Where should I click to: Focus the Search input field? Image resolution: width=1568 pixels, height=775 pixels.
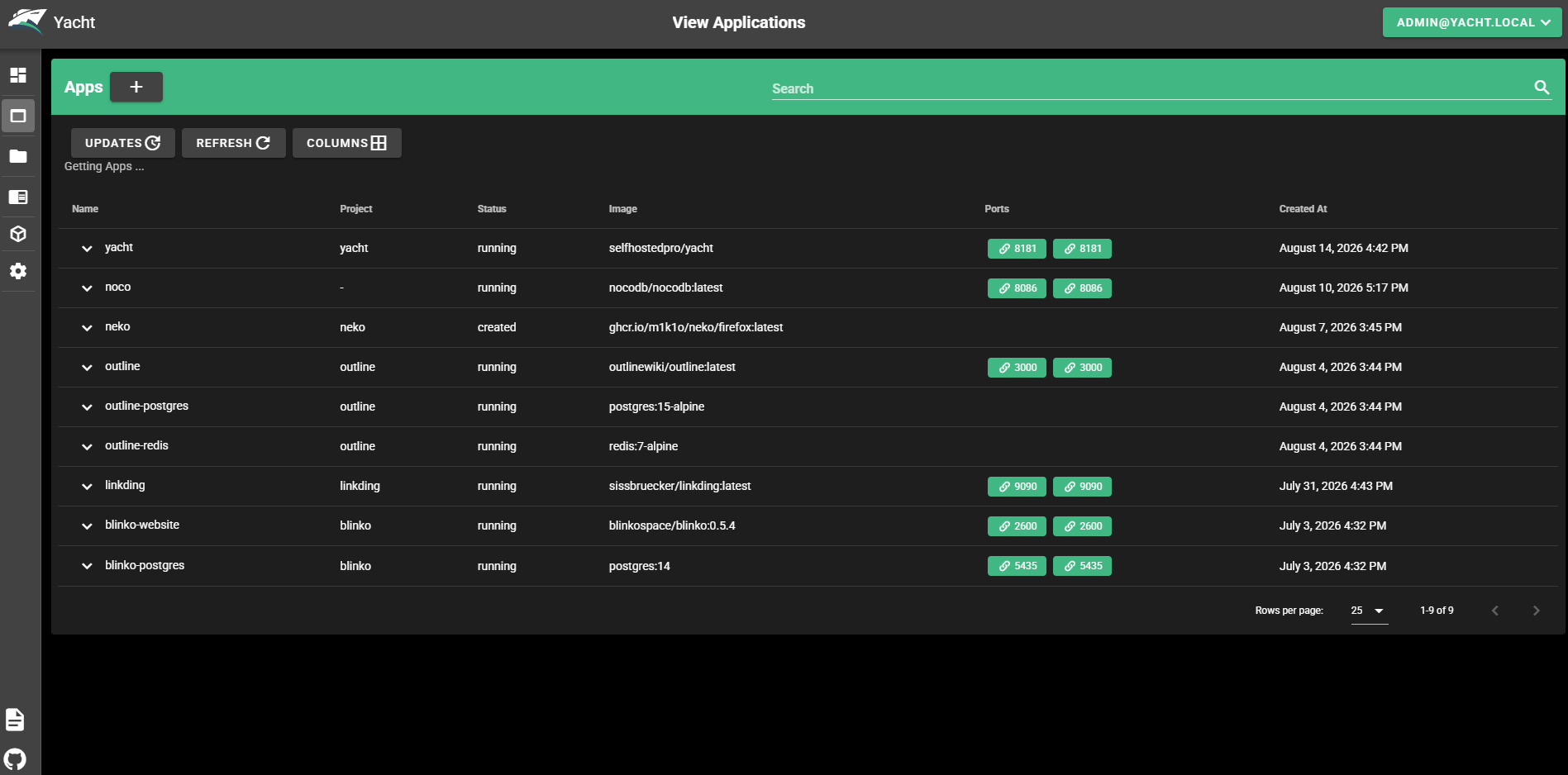click(x=1151, y=88)
